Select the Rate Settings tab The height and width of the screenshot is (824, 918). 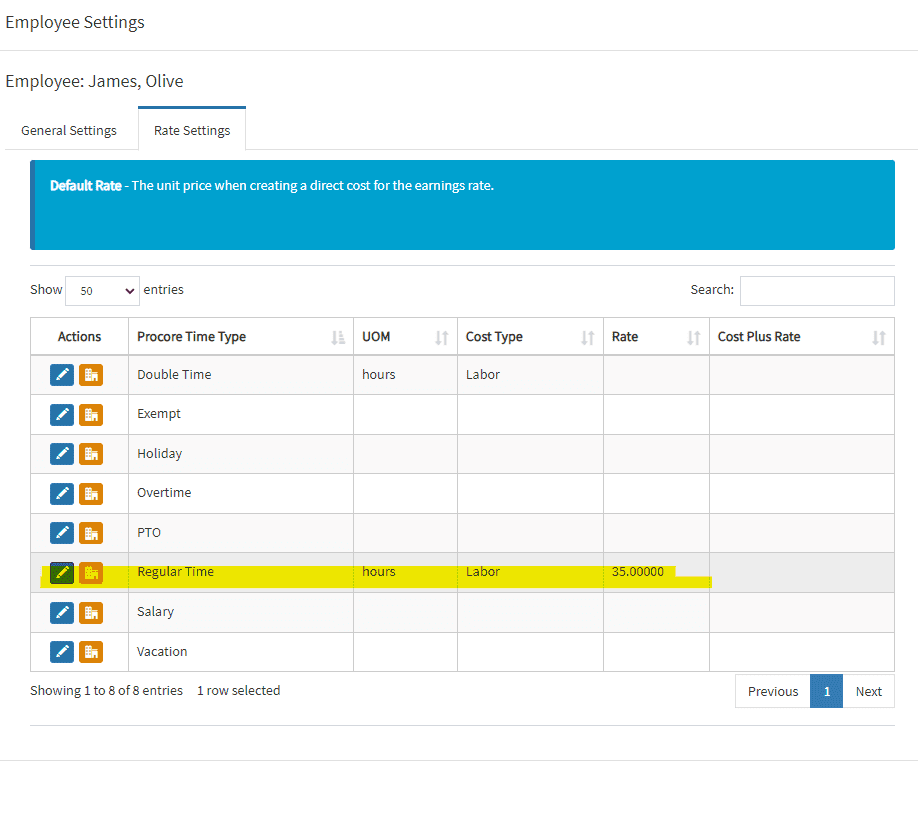coord(192,131)
